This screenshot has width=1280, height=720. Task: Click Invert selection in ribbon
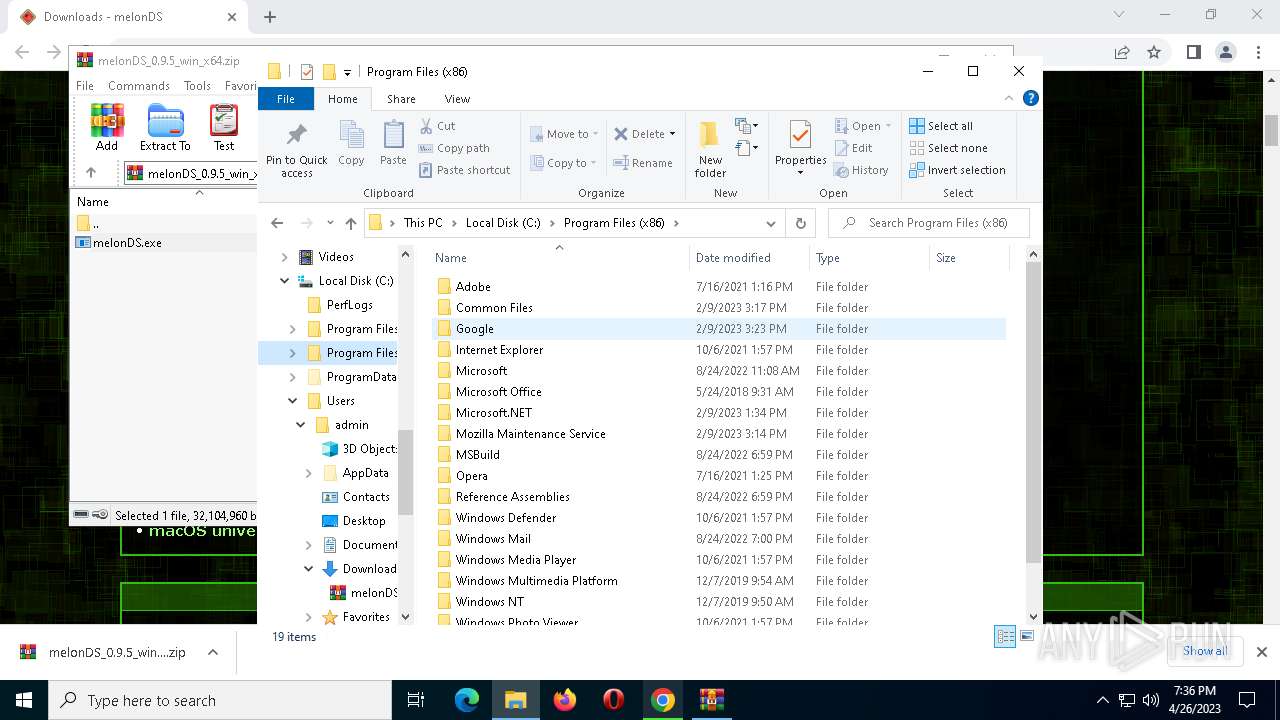(957, 170)
